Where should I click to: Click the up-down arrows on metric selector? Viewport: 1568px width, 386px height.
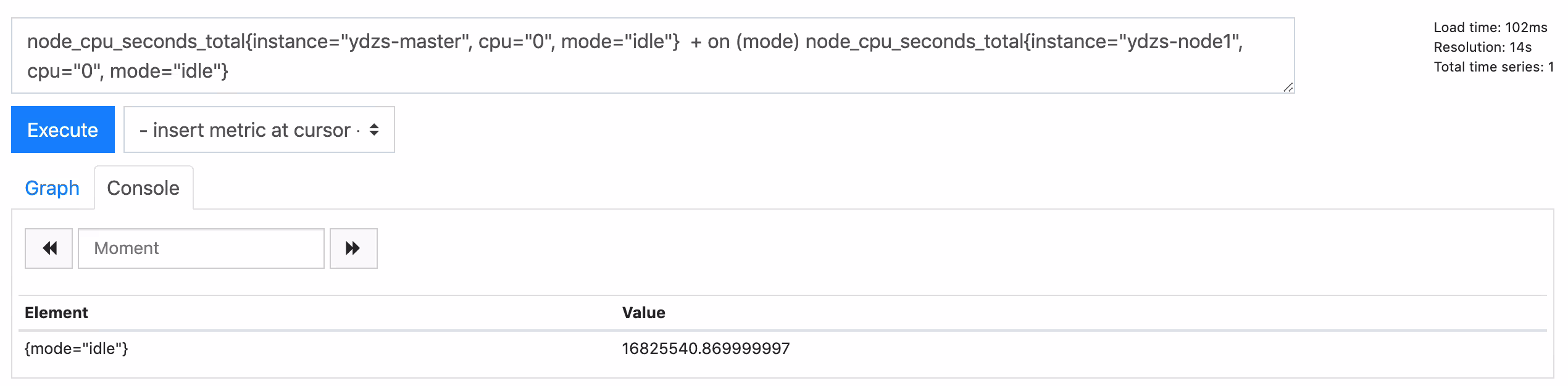click(x=374, y=129)
